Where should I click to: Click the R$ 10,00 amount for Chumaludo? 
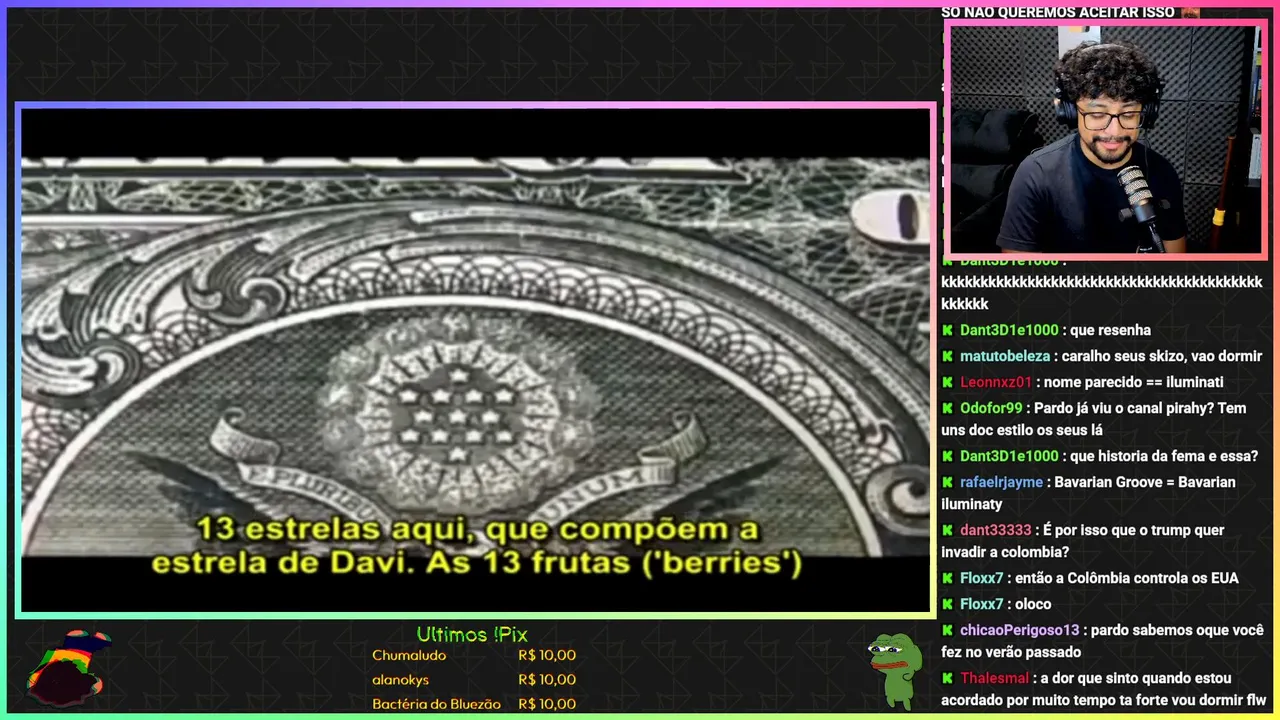point(547,656)
